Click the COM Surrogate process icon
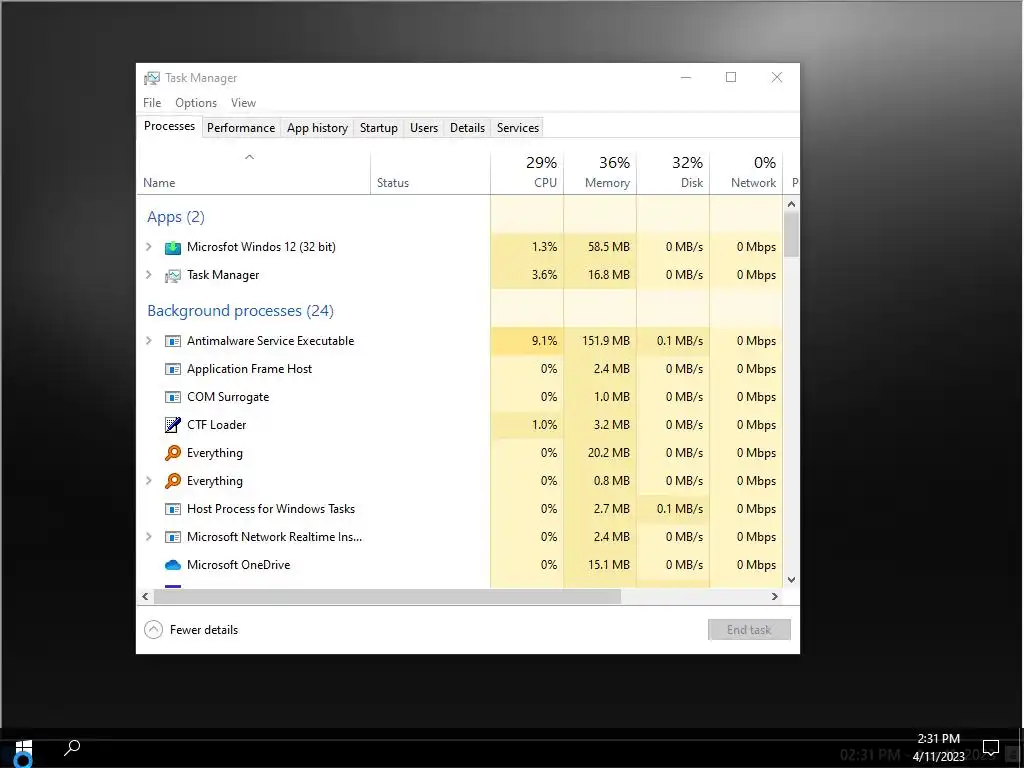The height and width of the screenshot is (768, 1024). [172, 397]
